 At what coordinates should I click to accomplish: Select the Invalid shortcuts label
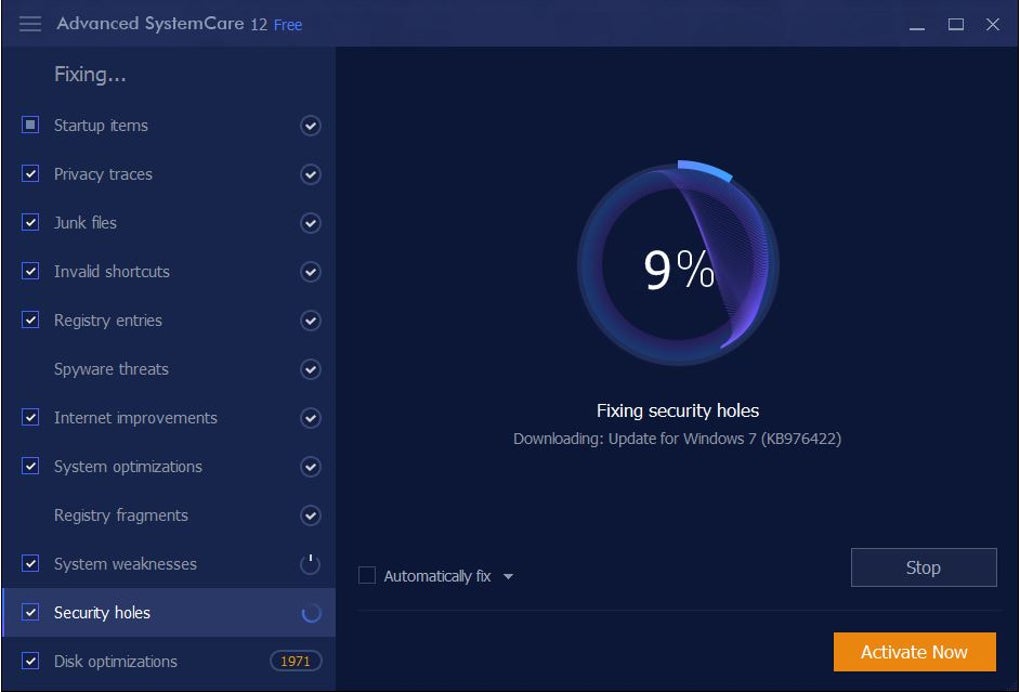(x=111, y=271)
